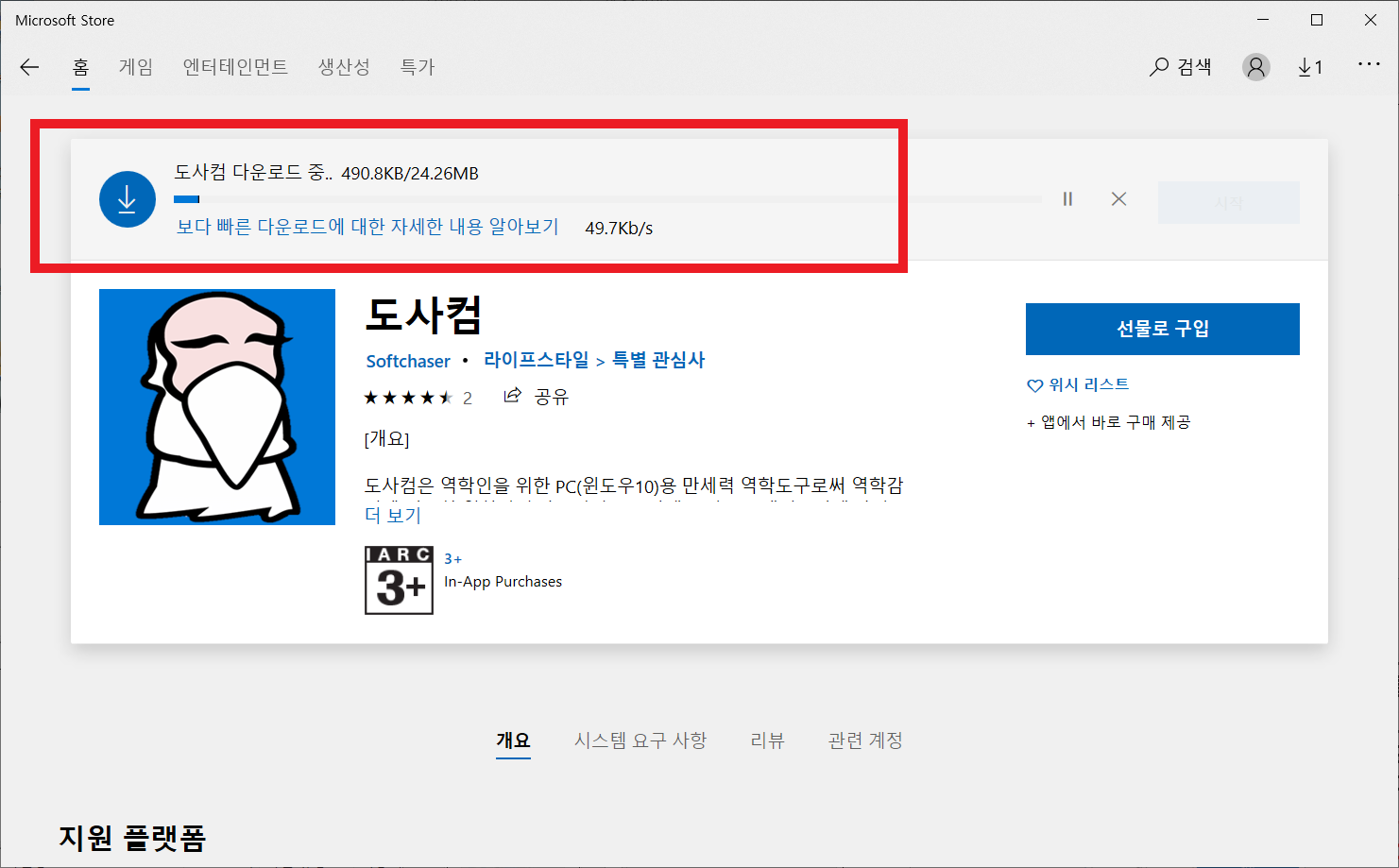Open the user account profile icon
The height and width of the screenshot is (868, 1399).
pos(1255,67)
